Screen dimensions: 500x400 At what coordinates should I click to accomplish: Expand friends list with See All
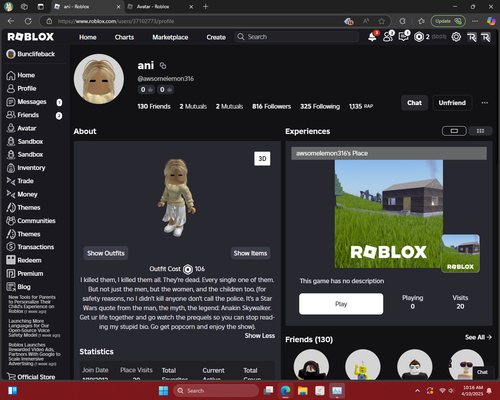coord(478,337)
